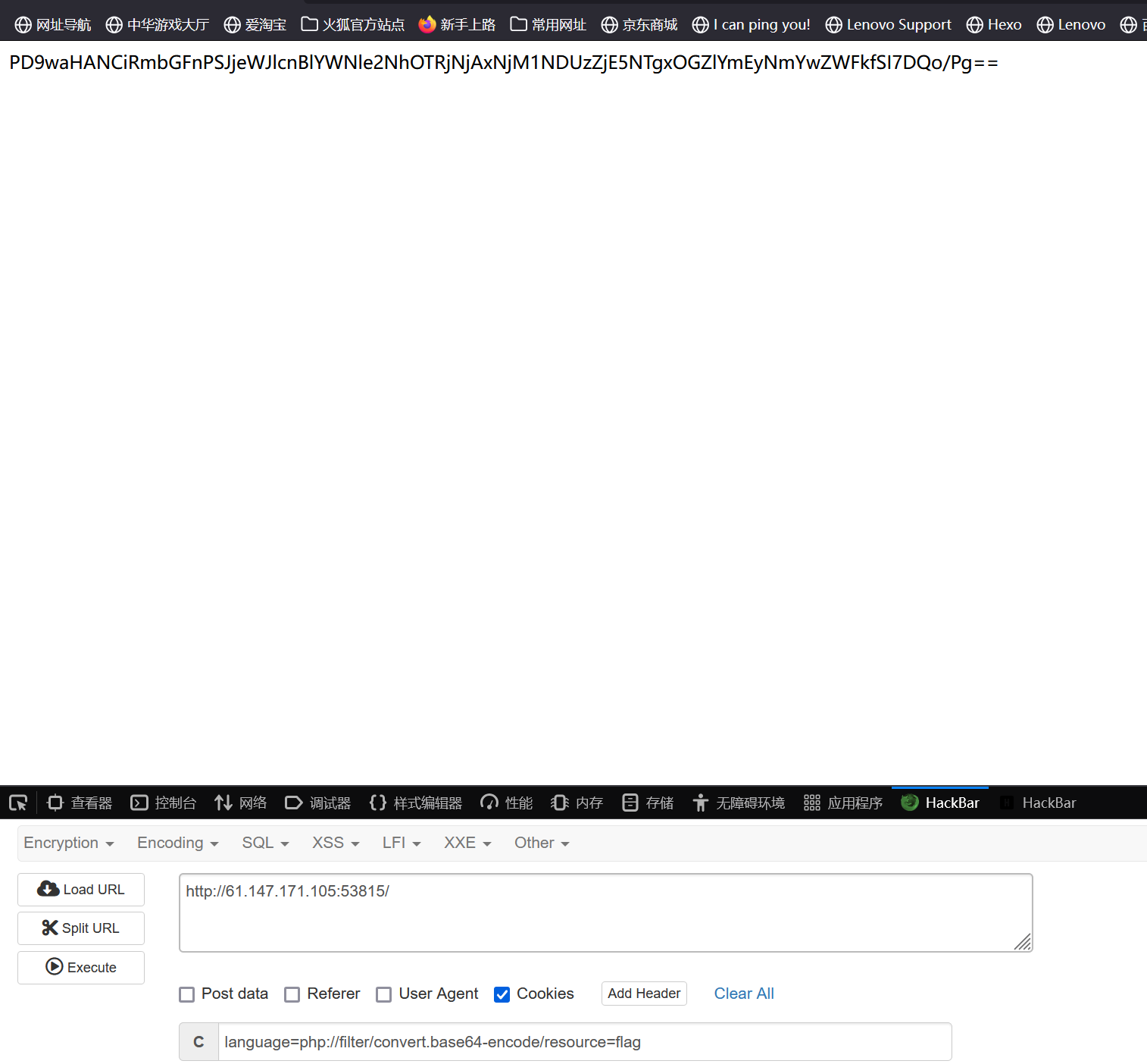
Task: Open the 京东商城 bookmark
Action: (x=639, y=25)
